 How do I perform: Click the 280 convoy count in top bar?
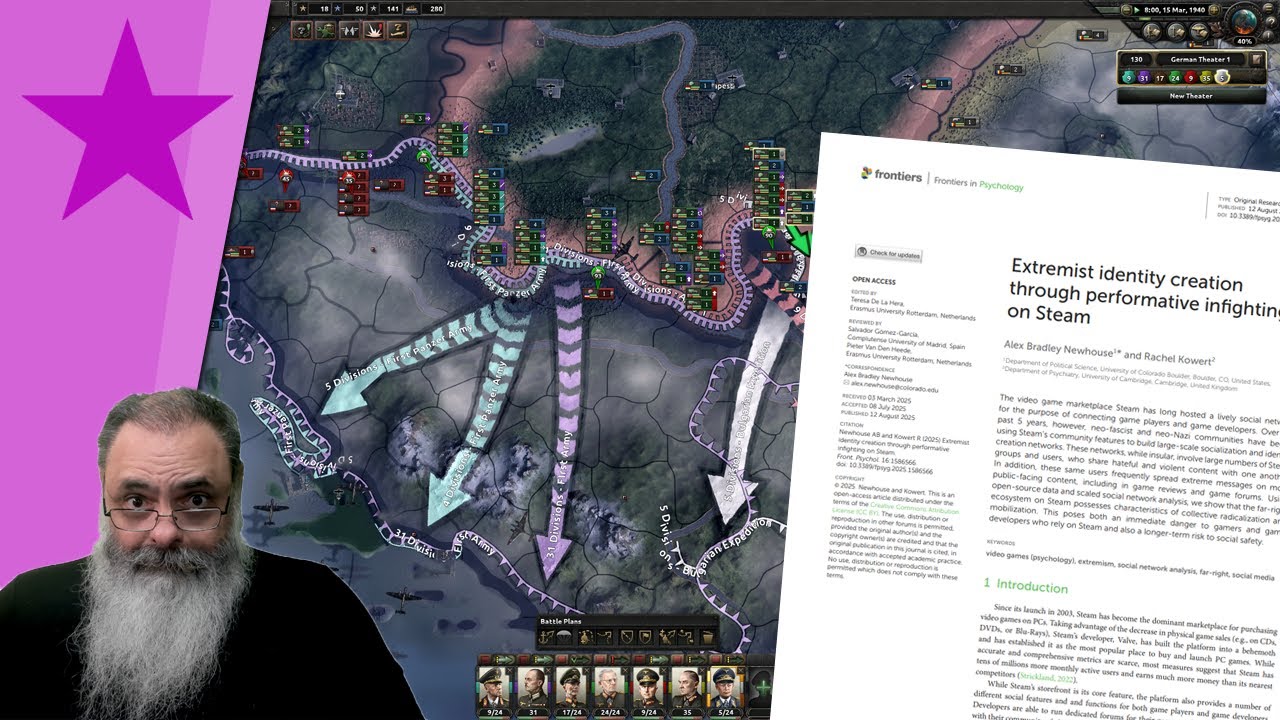point(434,9)
